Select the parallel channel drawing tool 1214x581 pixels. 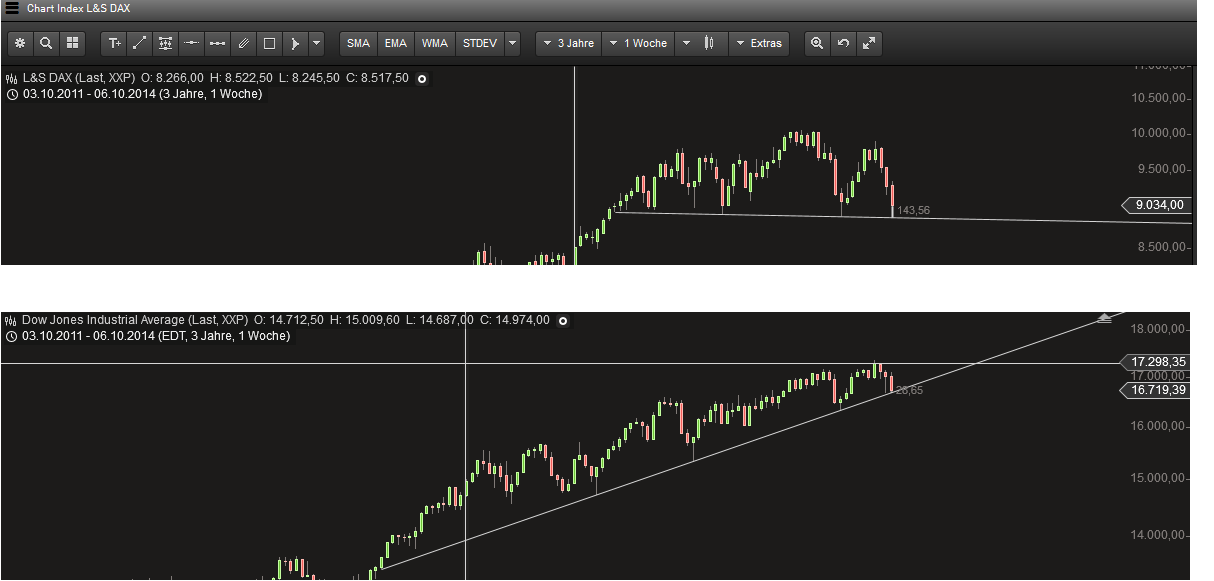[244, 43]
